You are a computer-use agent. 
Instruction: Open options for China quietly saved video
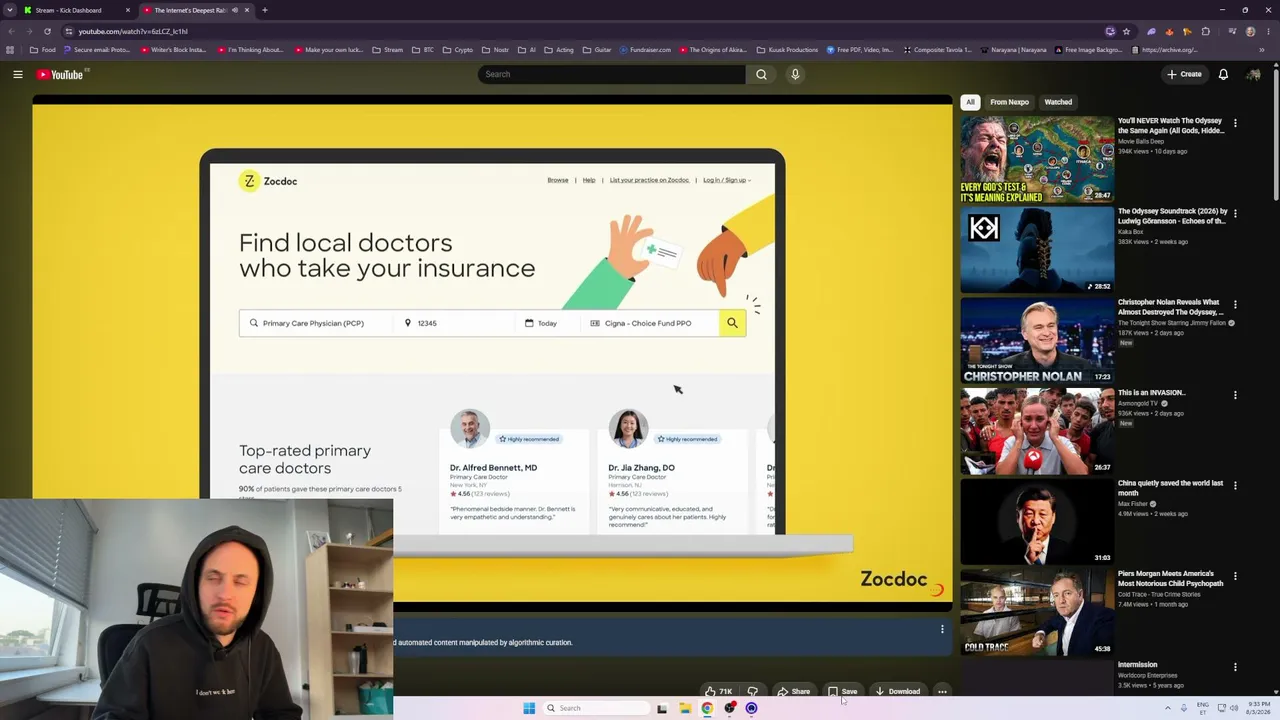pos(1235,485)
